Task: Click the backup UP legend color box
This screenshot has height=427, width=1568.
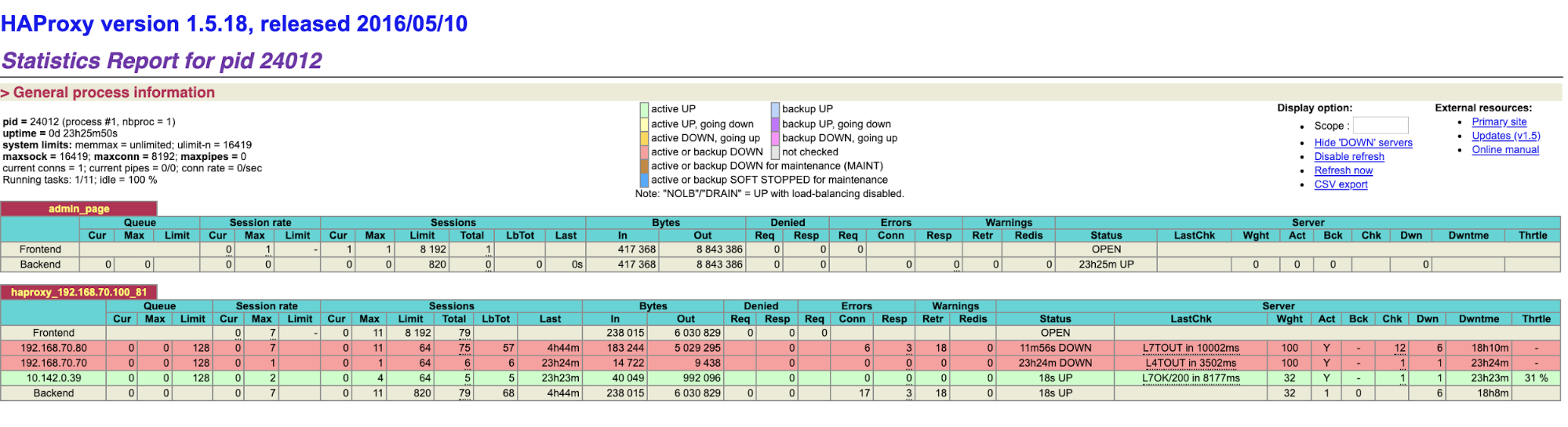Action: (775, 110)
